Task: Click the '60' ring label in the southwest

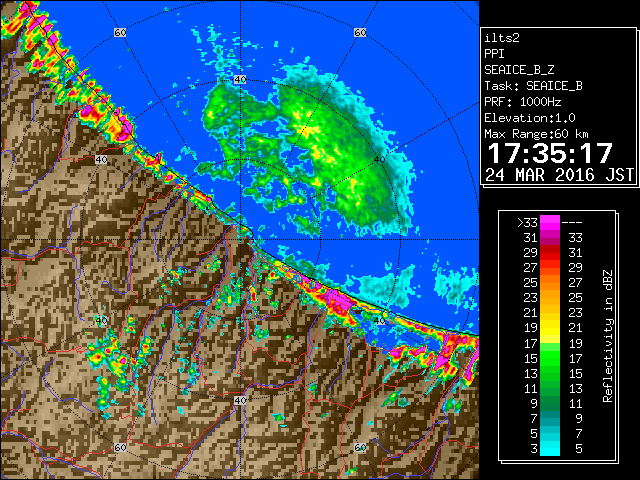Action: [x=120, y=448]
